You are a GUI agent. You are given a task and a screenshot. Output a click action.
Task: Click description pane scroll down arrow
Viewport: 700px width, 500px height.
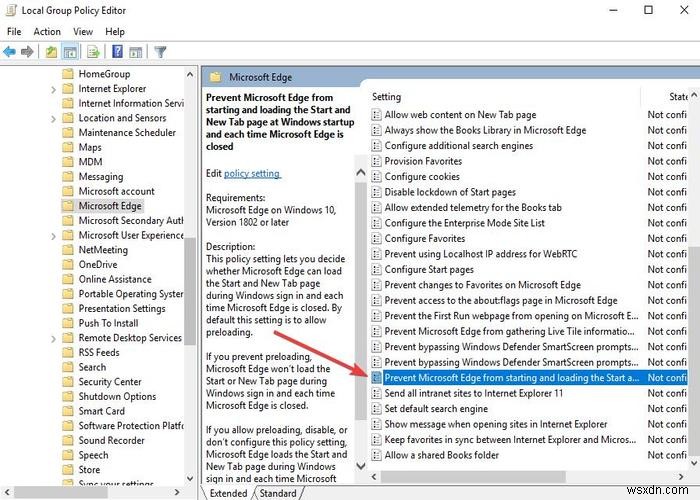(361, 466)
